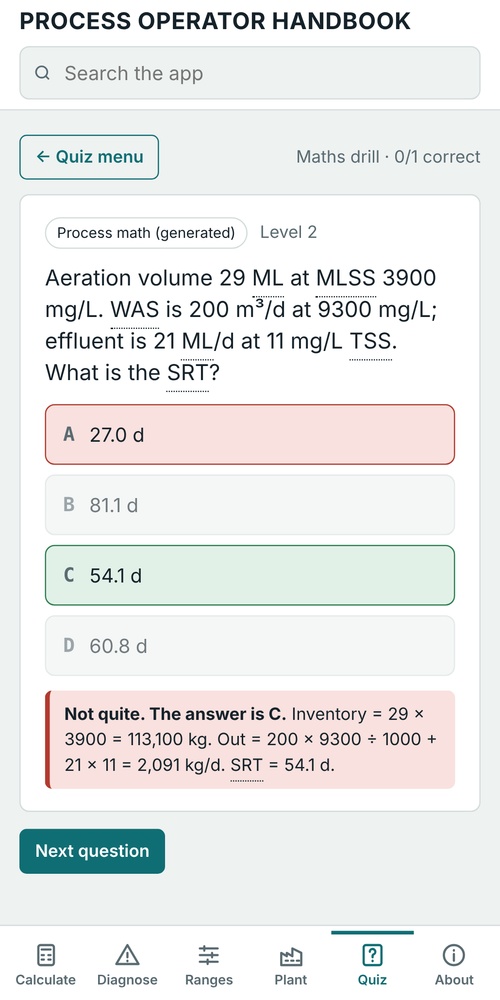
Task: Select the Quiz question mark icon
Action: [372, 955]
